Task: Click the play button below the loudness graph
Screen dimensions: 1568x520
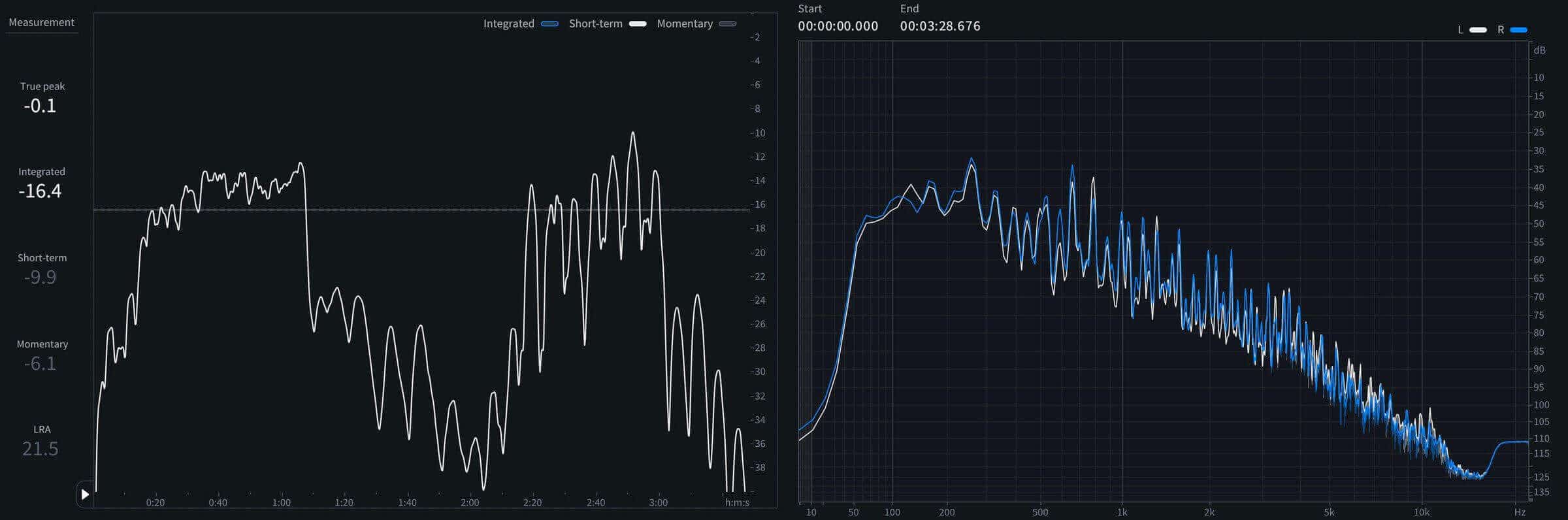Action: click(x=85, y=495)
